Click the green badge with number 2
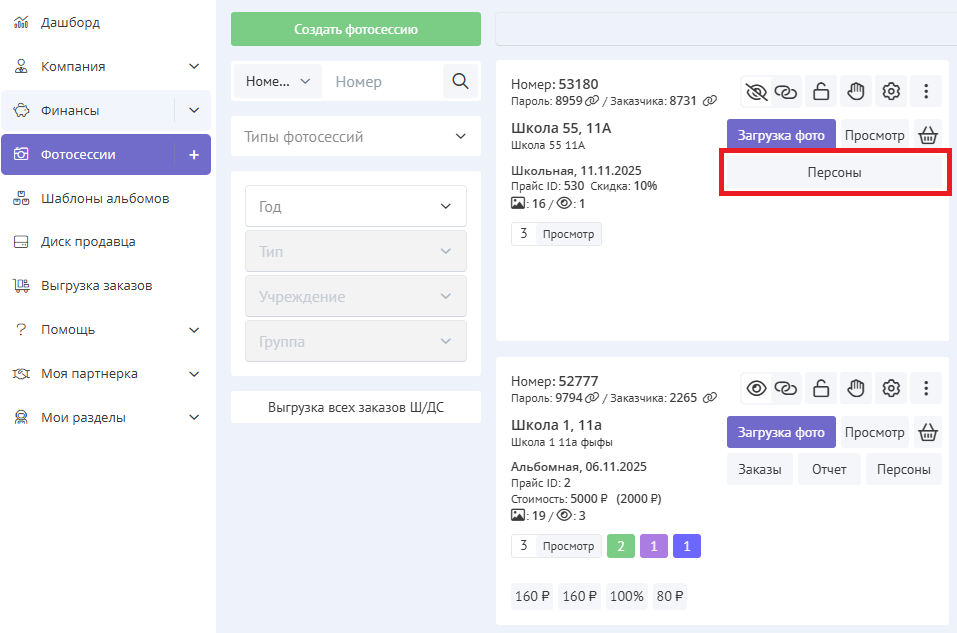The width and height of the screenshot is (957, 633). [620, 546]
